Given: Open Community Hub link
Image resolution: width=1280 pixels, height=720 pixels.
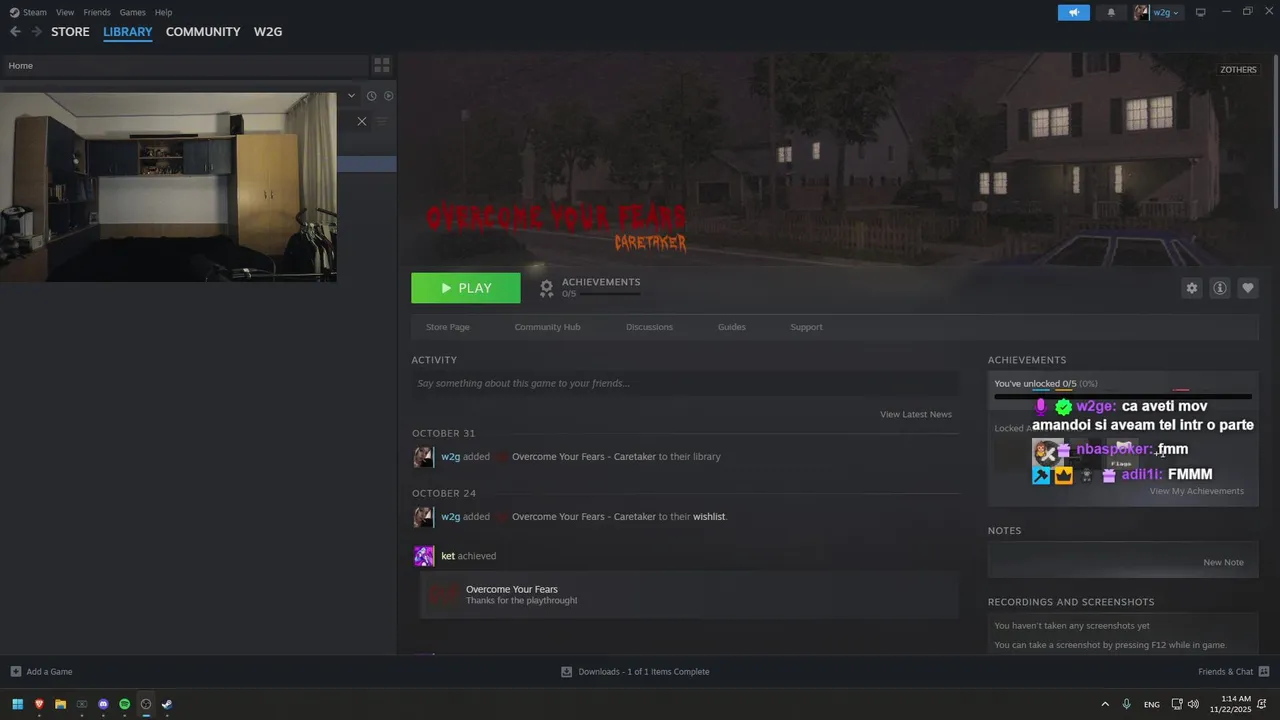Looking at the screenshot, I should 547,327.
